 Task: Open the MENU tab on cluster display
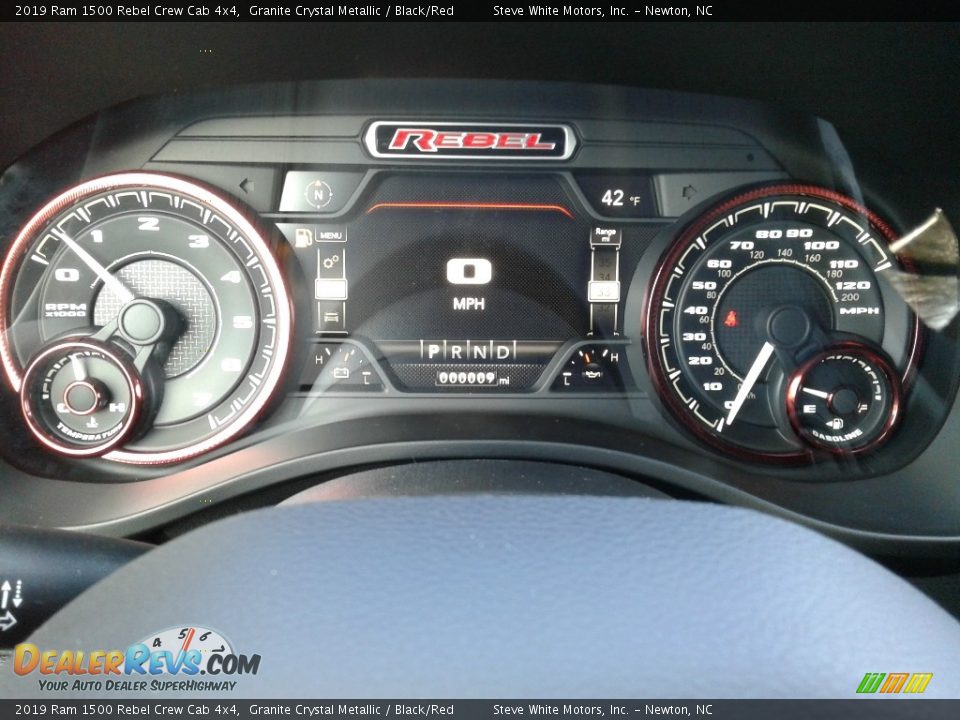click(331, 236)
